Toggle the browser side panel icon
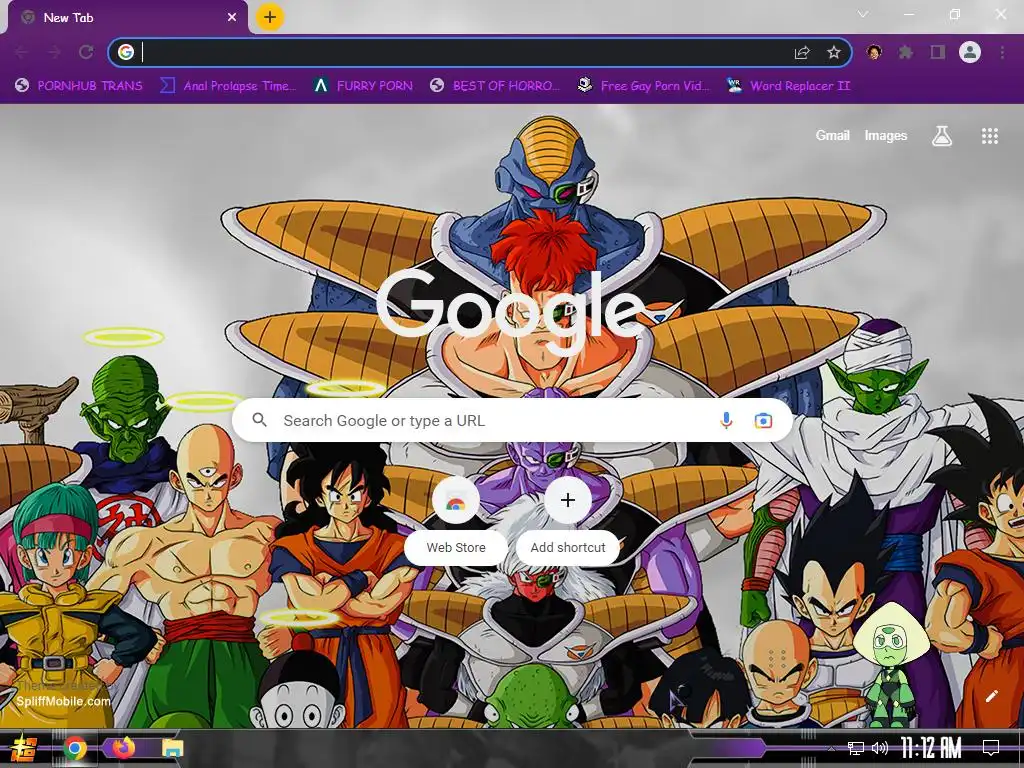Screen dimensions: 1024x768 click(x=938, y=52)
